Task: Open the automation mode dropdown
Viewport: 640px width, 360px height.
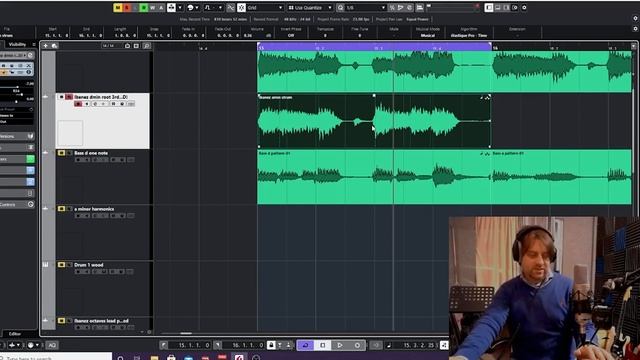Action: point(193,8)
